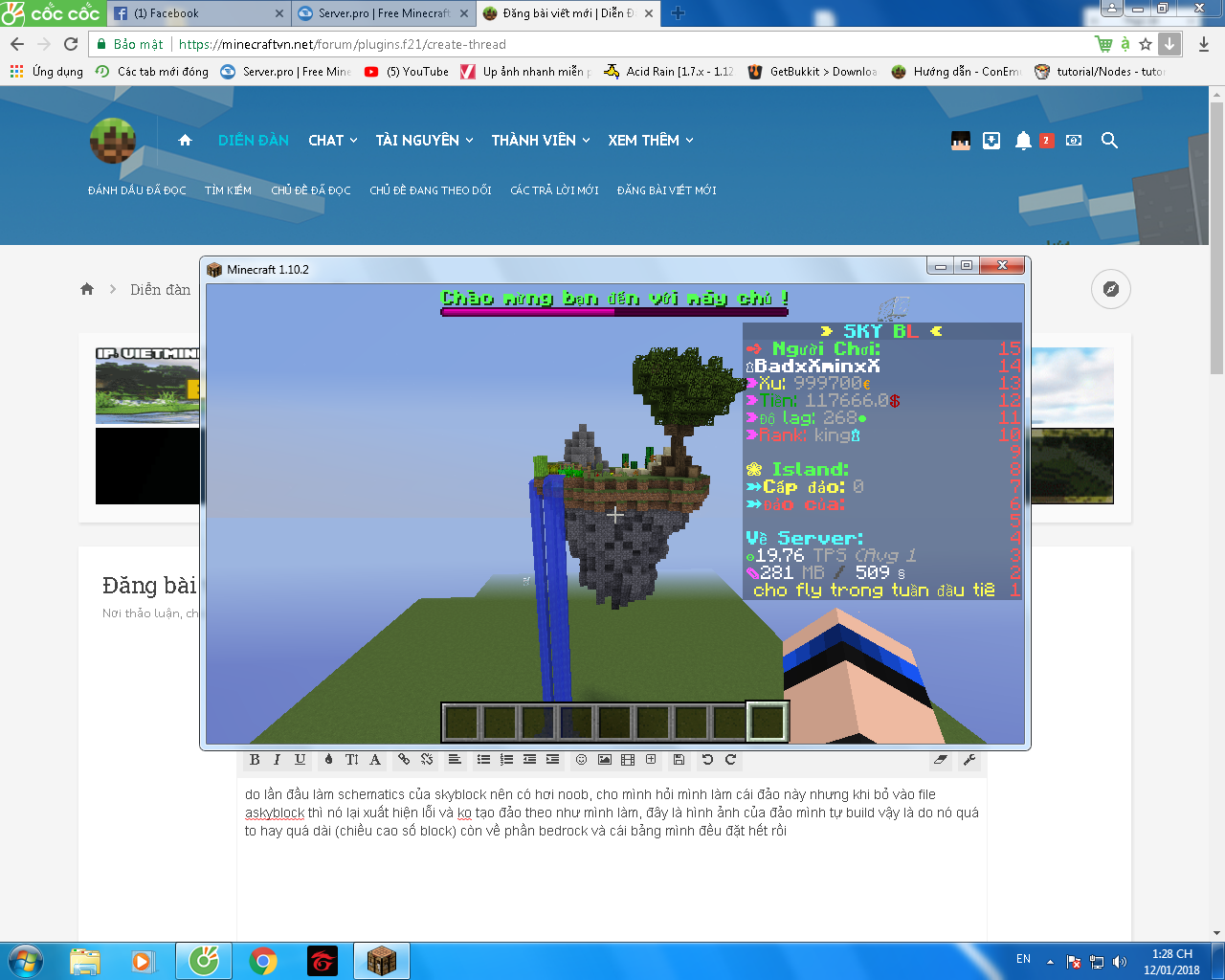This screenshot has height=980, width=1225.
Task: Open the forum search magnifier
Action: pyautogui.click(x=1109, y=141)
